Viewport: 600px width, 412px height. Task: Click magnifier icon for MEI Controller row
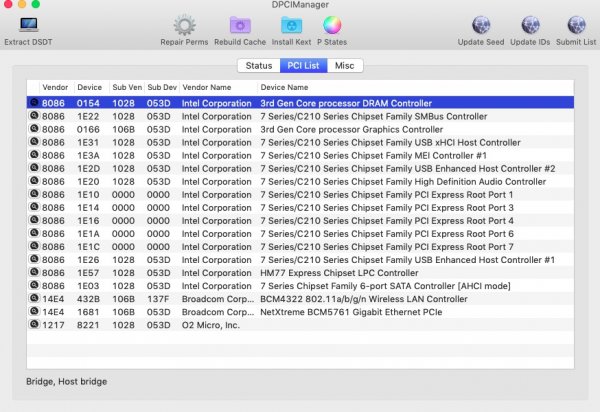[34, 155]
